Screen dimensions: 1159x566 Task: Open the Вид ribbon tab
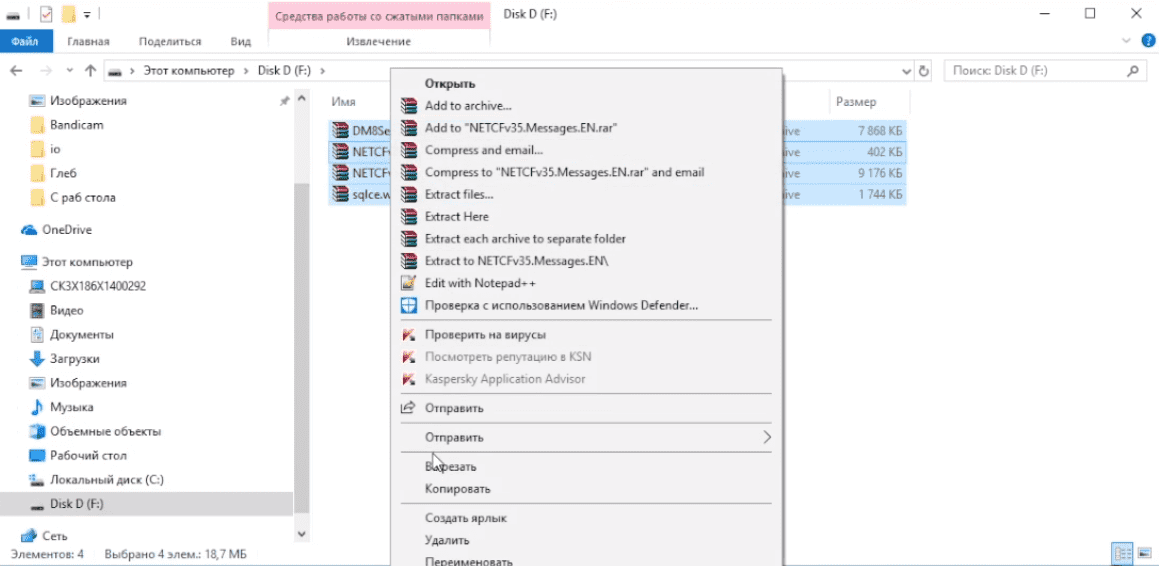(x=240, y=41)
